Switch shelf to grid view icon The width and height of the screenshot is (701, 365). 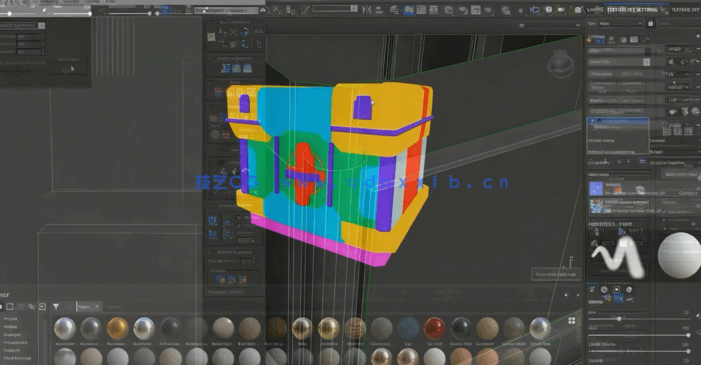571,321
